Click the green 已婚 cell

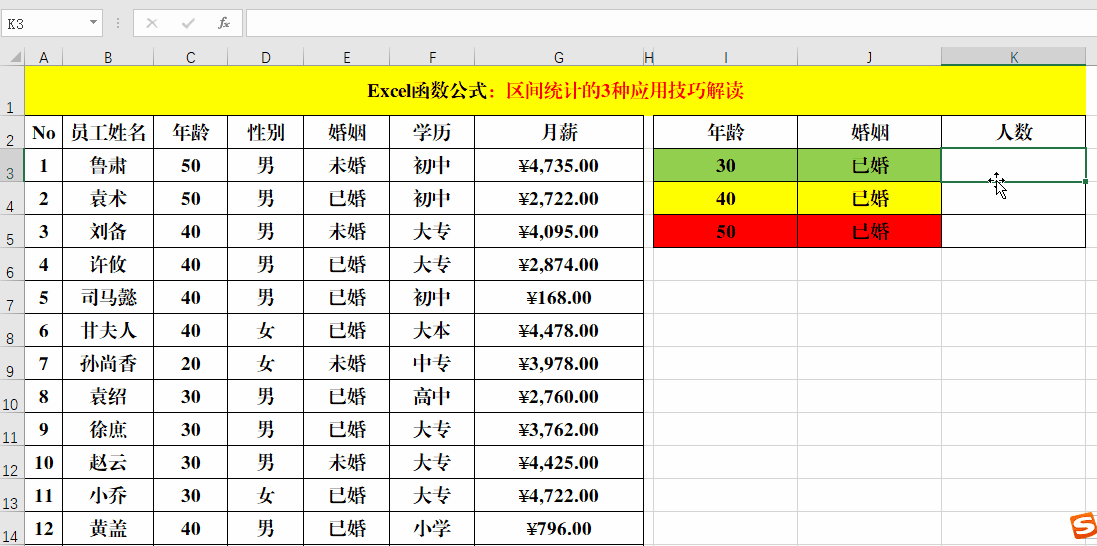click(870, 165)
